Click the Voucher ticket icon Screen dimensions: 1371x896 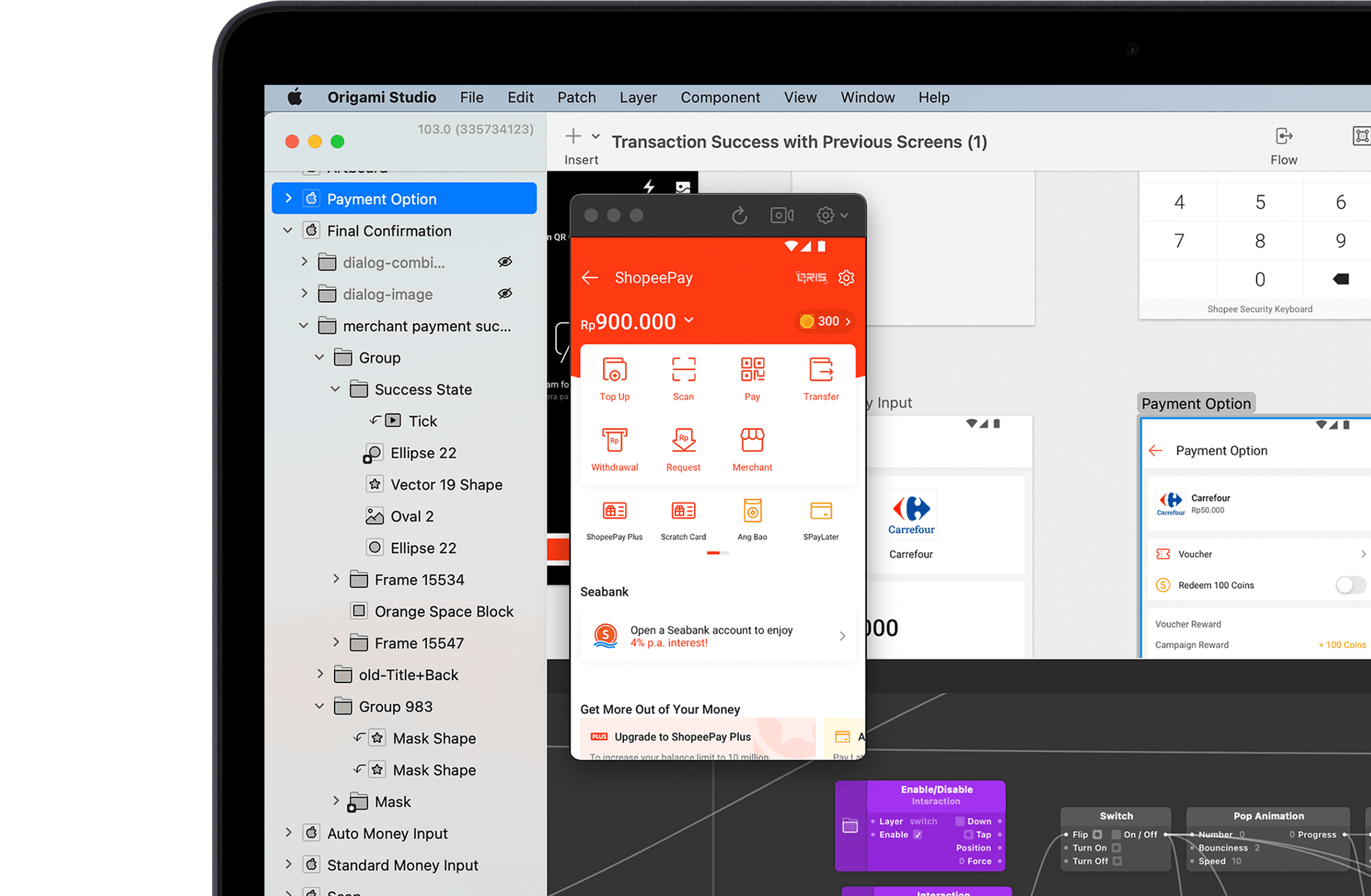tap(1163, 554)
